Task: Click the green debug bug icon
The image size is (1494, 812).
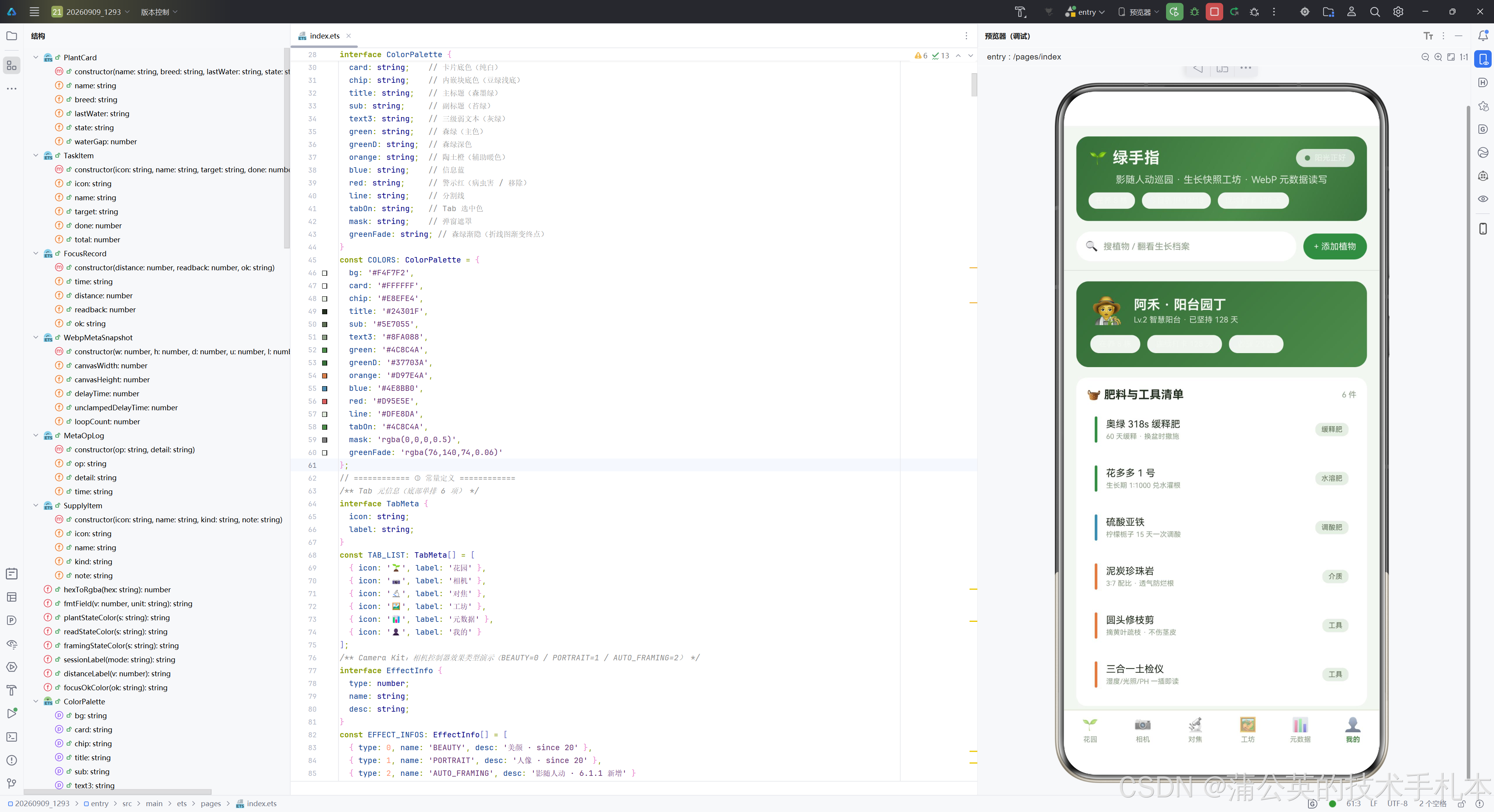Action: [1194, 12]
